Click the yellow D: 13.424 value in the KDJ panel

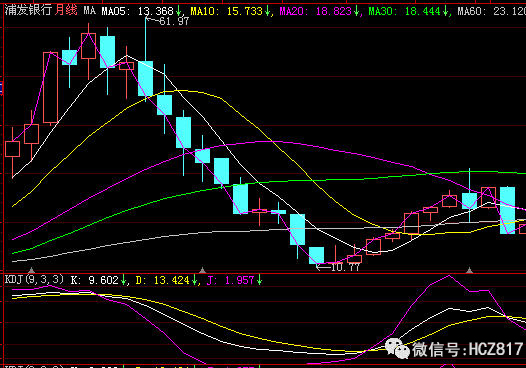163,280
